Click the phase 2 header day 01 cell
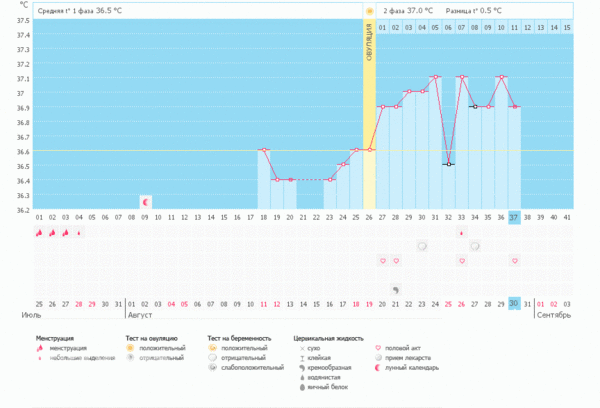Screen dimensions: 600x408 (x=382, y=27)
